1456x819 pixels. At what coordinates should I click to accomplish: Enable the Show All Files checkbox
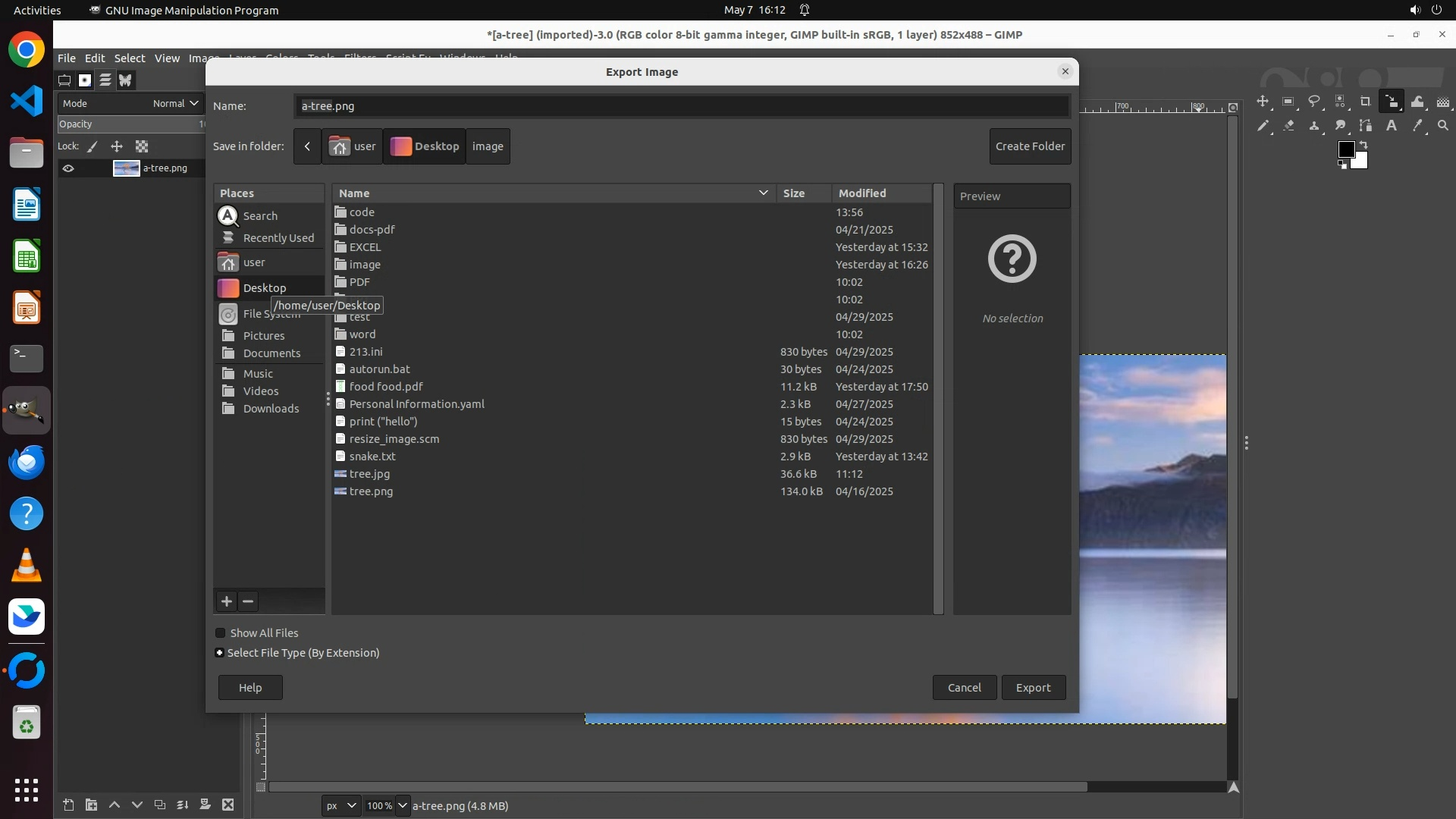pos(221,633)
